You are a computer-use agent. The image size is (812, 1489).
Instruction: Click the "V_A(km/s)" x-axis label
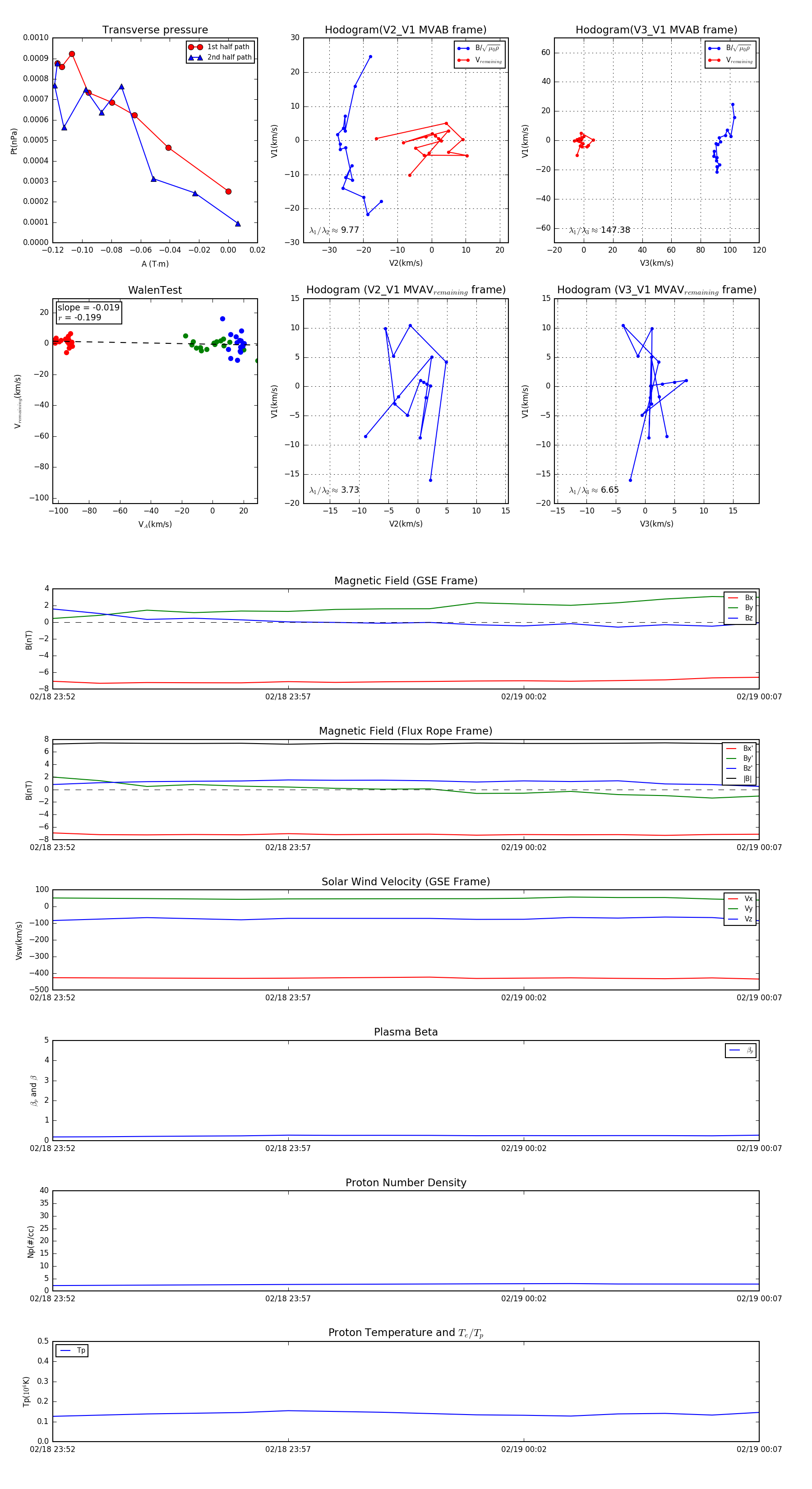155,524
